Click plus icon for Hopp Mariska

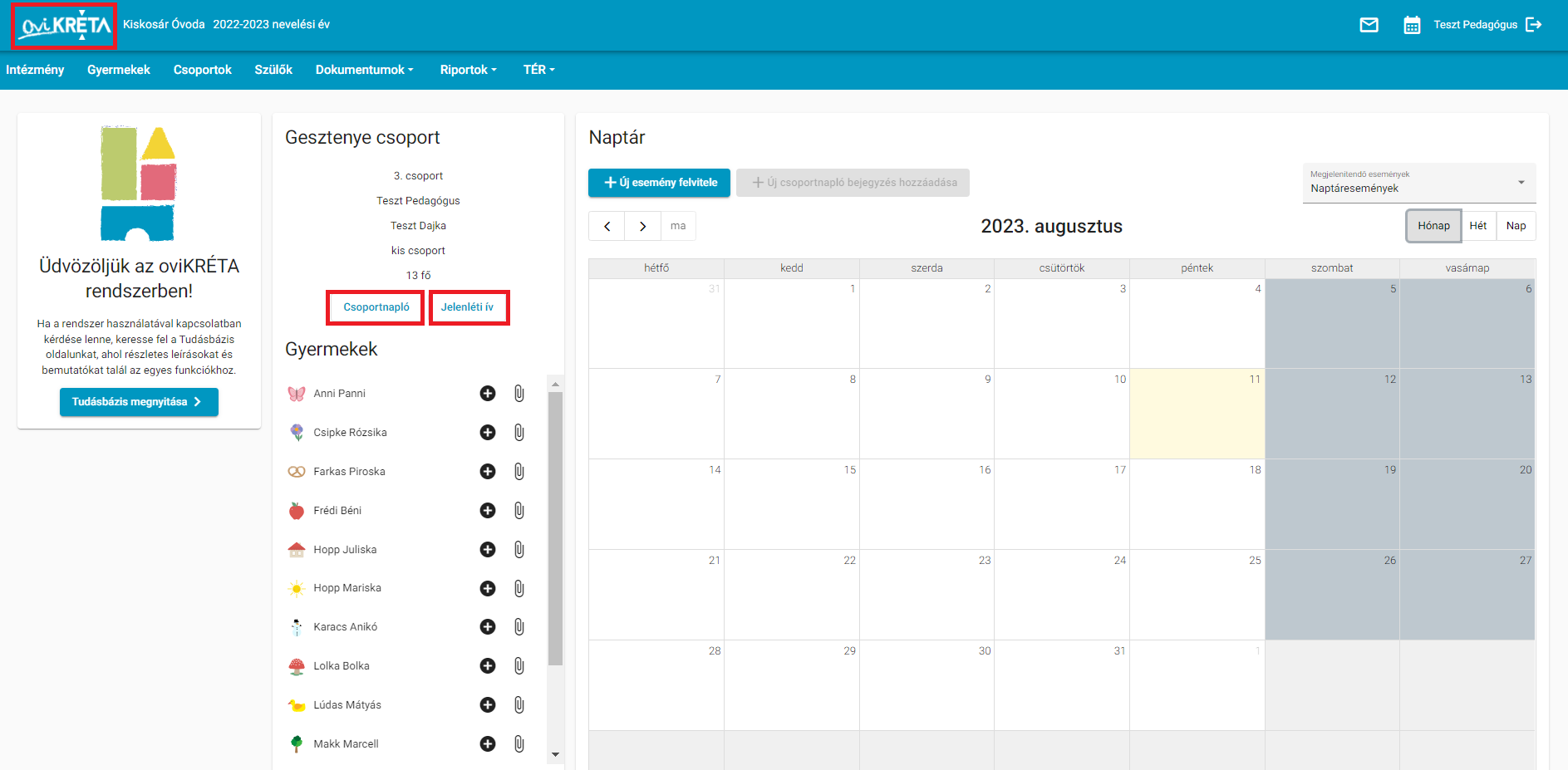point(488,589)
